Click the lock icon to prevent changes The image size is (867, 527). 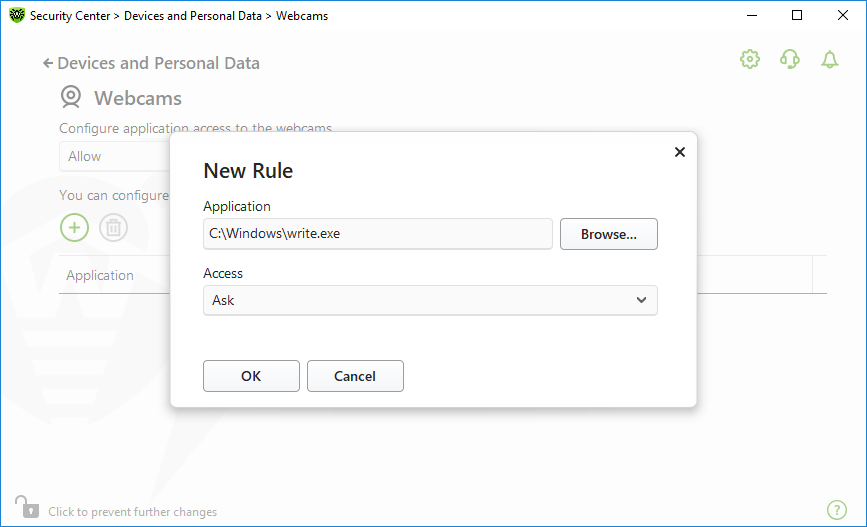[27, 507]
